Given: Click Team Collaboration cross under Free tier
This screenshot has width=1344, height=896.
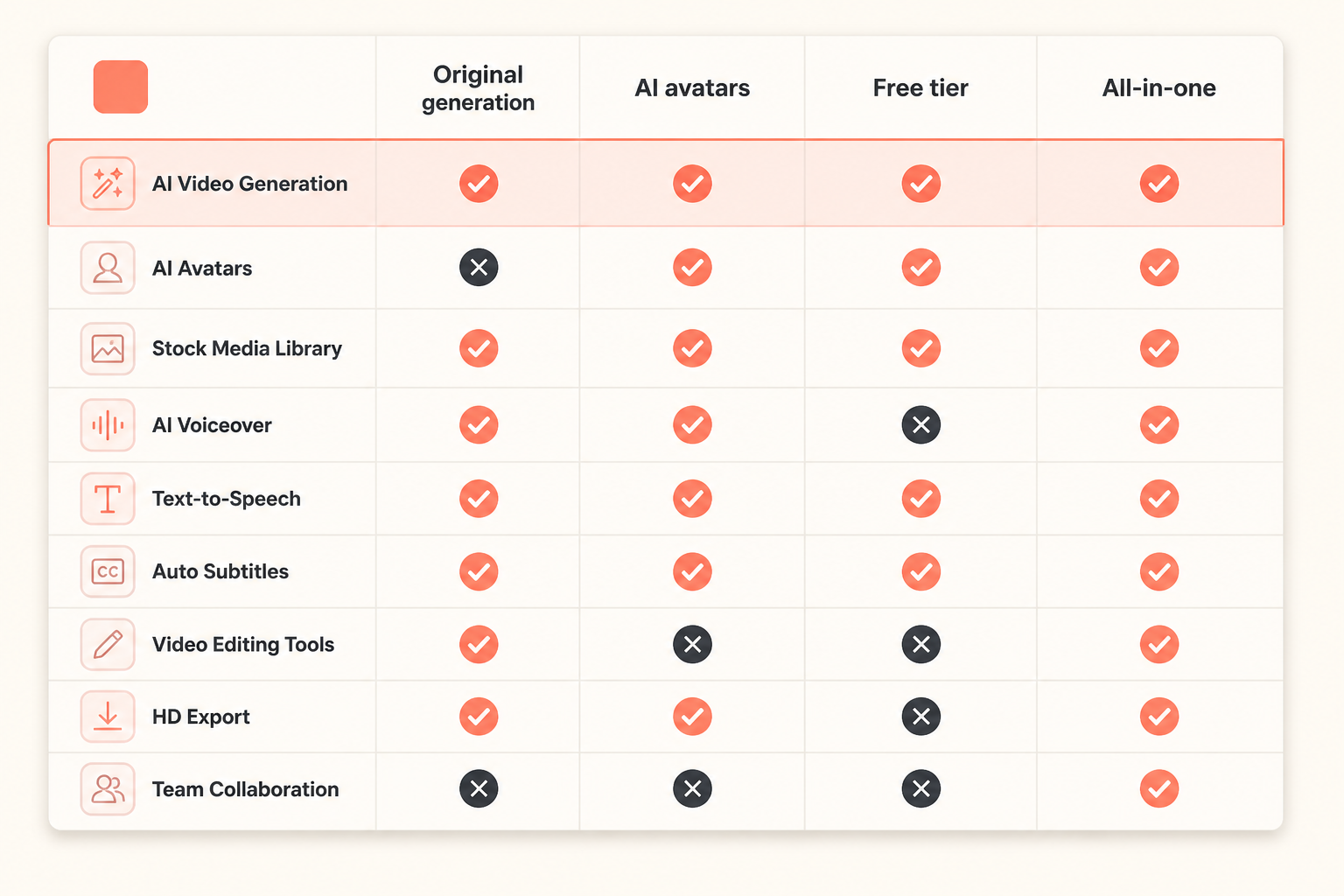Looking at the screenshot, I should [x=921, y=789].
